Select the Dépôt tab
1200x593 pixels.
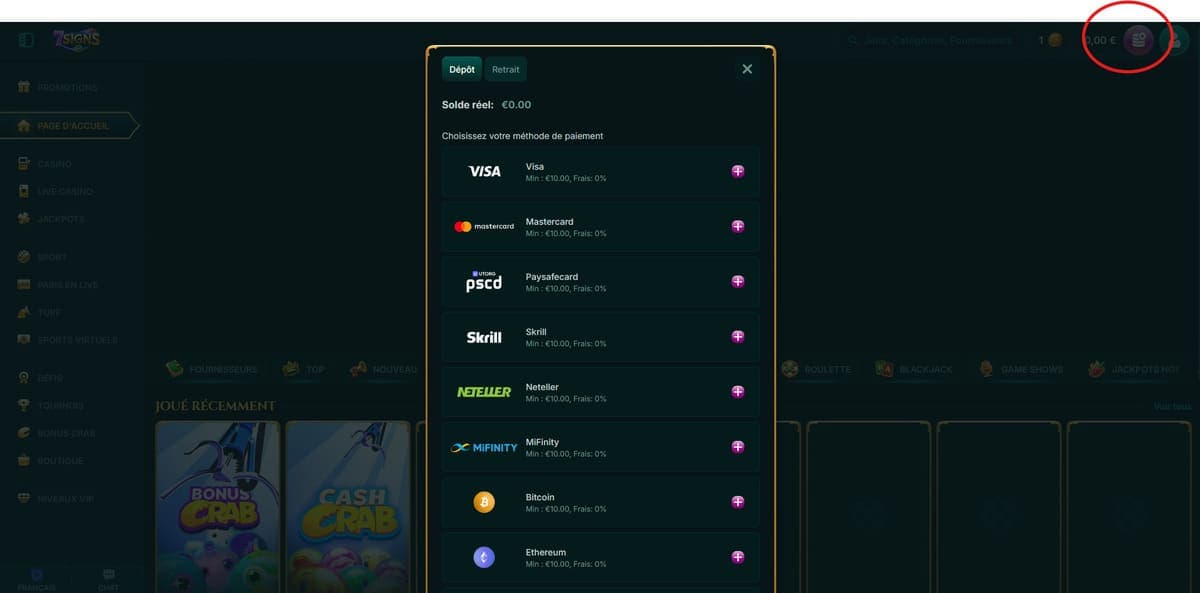pos(462,69)
